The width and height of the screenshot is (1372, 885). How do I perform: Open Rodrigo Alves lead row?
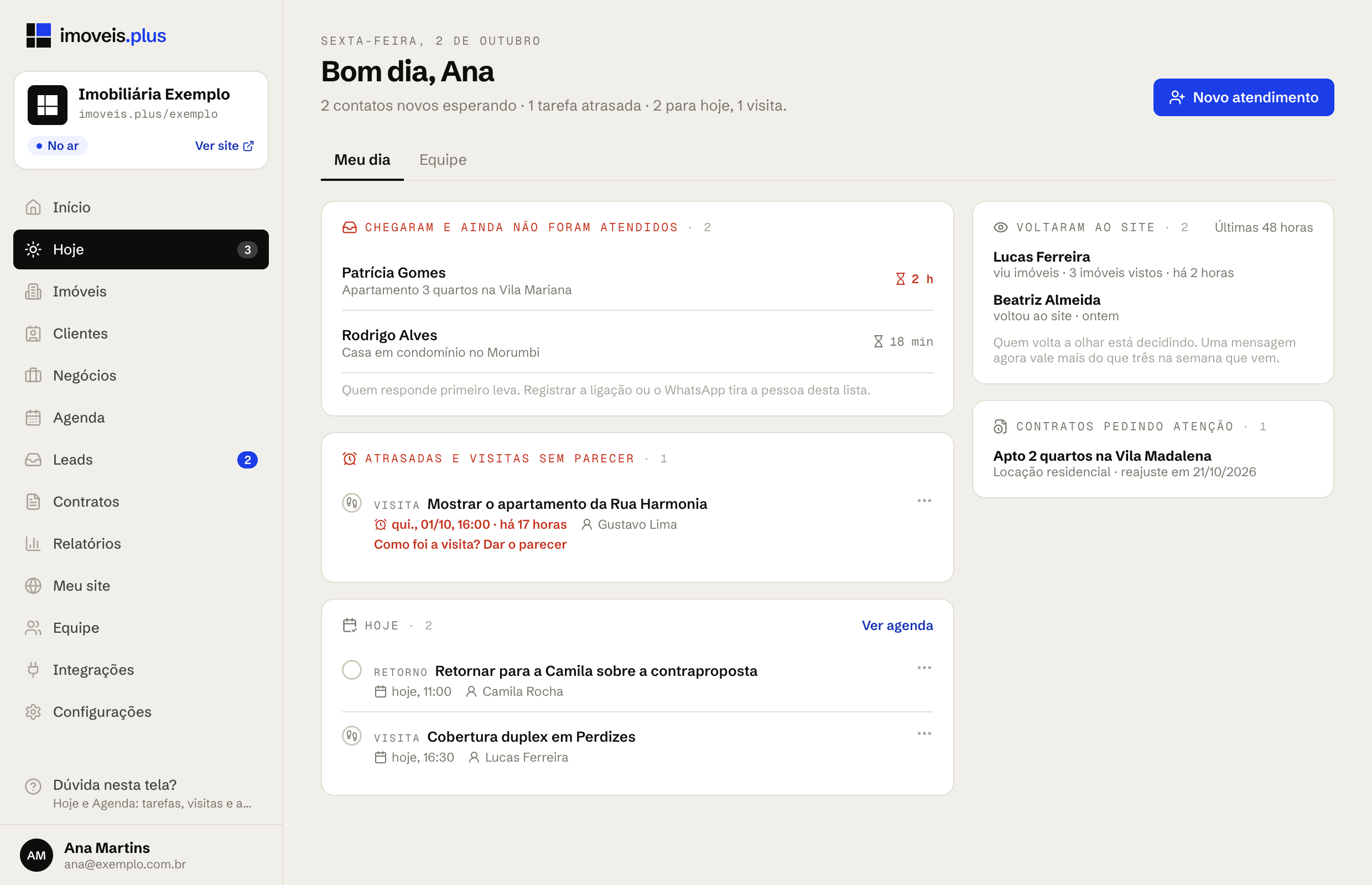(637, 343)
